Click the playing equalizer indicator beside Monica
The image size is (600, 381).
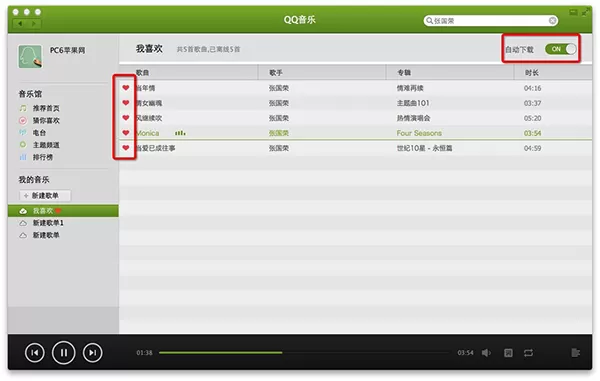click(x=180, y=133)
